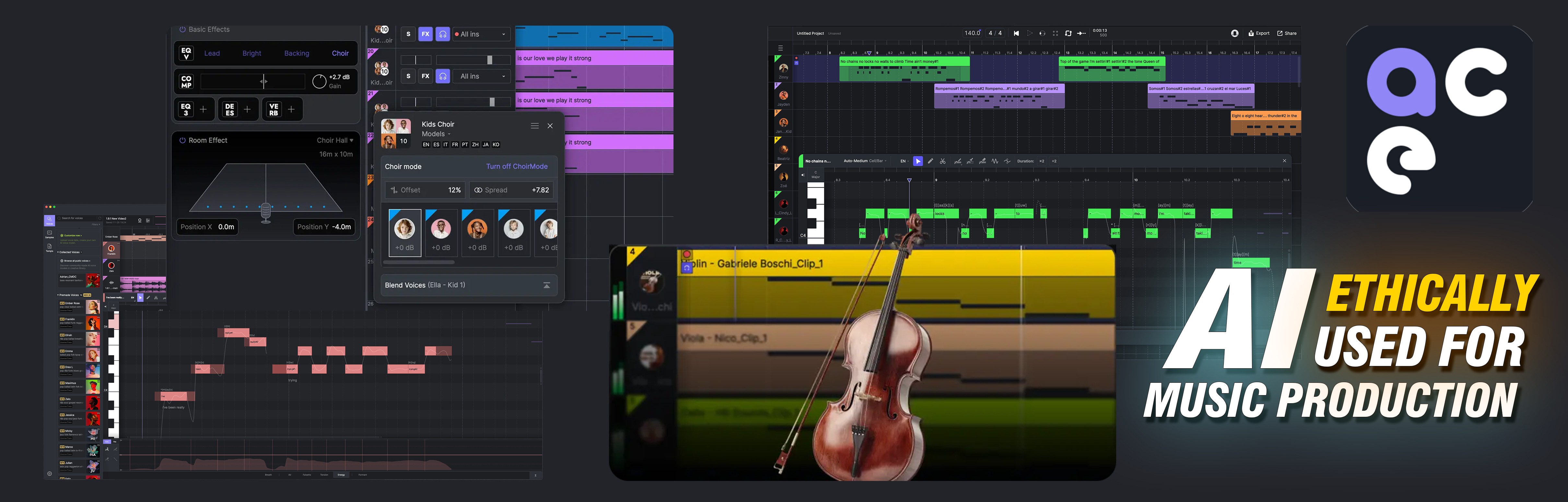
Task: Toggle Basic Effects power switch
Action: [182, 29]
